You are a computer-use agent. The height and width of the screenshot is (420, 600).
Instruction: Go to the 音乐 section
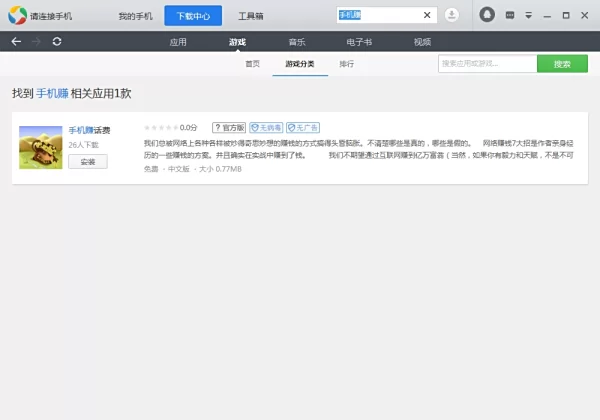point(297,42)
